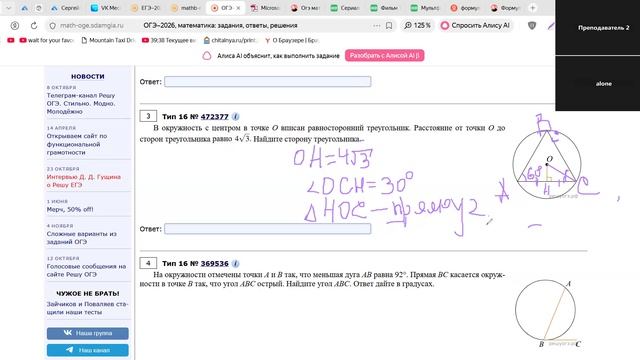This screenshot has width=640, height=360.
Task: Open a new browser tab
Action: pyautogui.click(x=533, y=8)
